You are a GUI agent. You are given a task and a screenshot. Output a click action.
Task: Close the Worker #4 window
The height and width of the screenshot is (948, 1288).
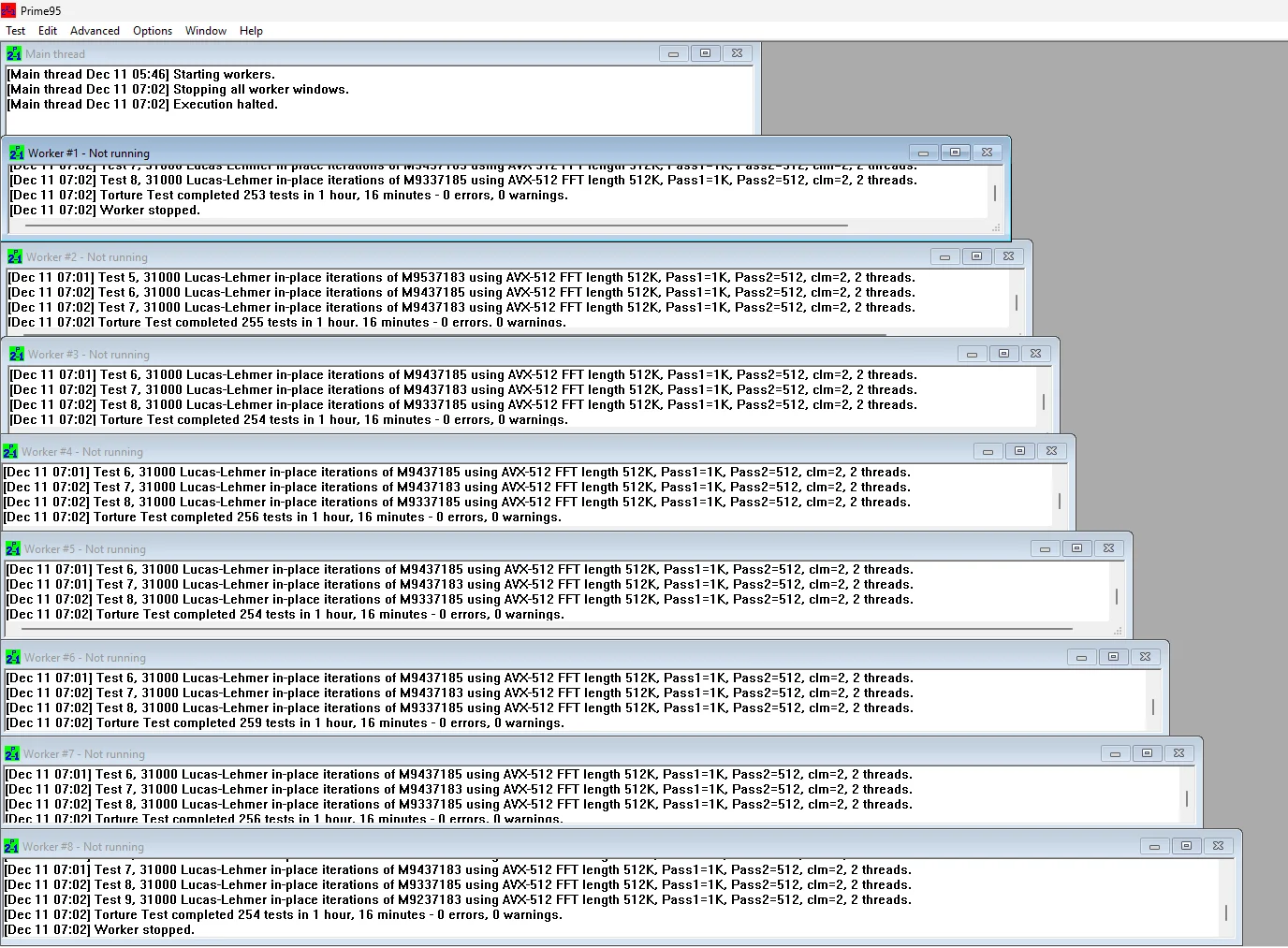click(1051, 451)
